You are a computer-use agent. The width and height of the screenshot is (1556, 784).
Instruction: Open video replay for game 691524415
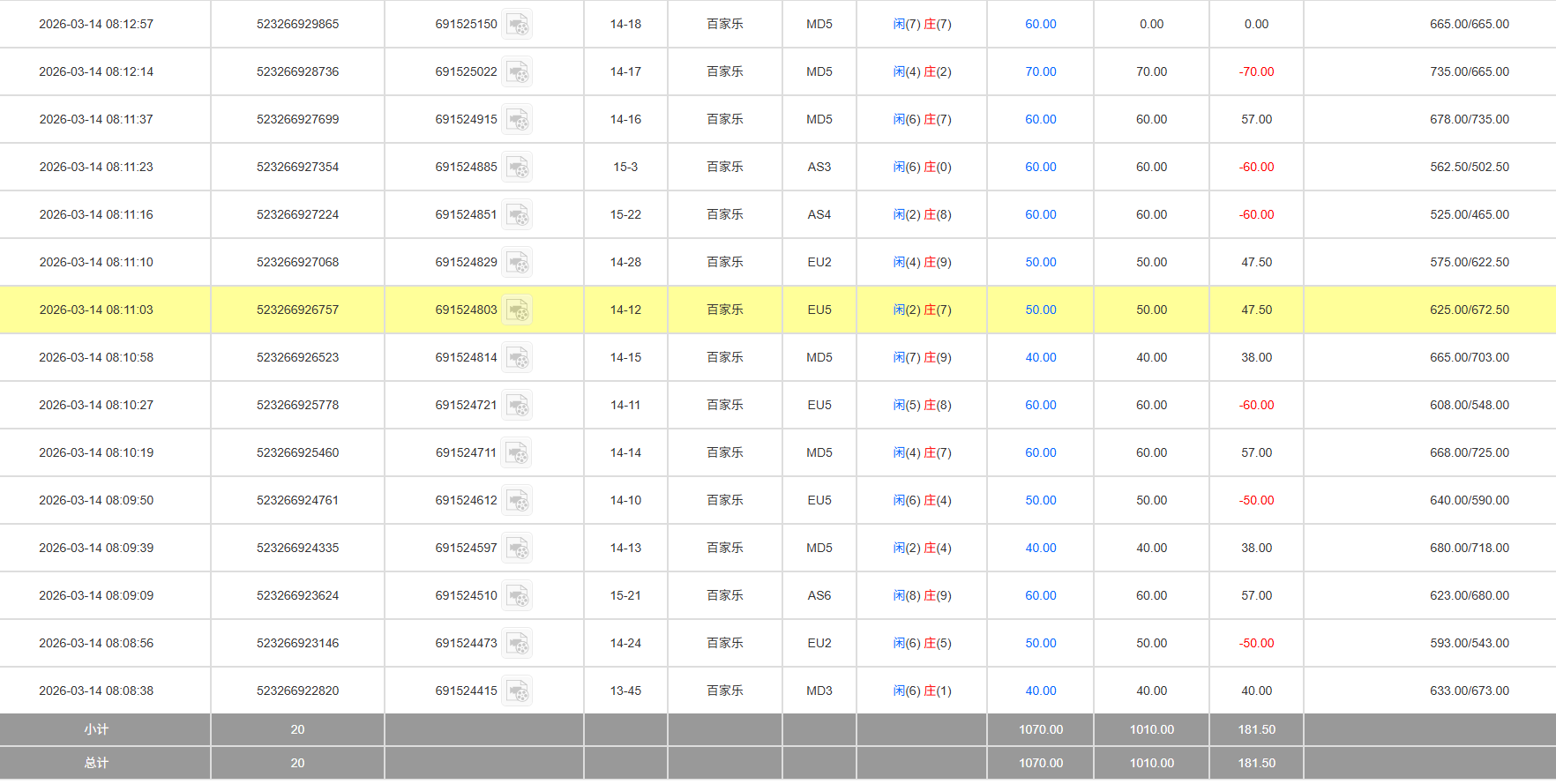517,691
